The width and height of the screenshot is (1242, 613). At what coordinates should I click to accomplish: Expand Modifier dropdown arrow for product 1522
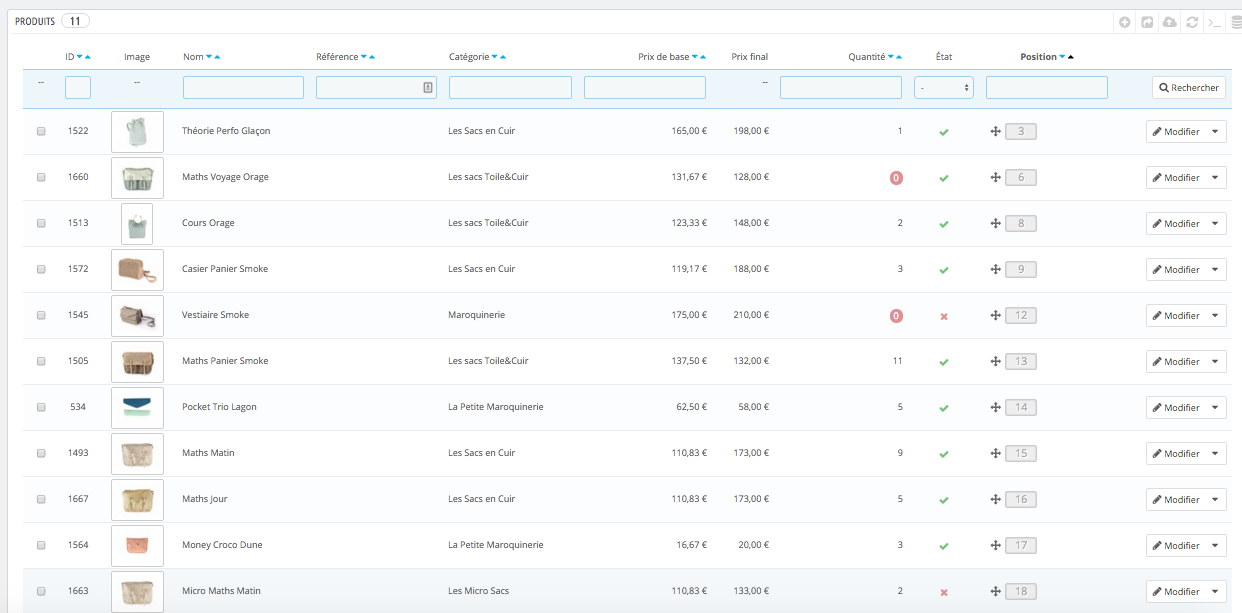click(x=1214, y=131)
